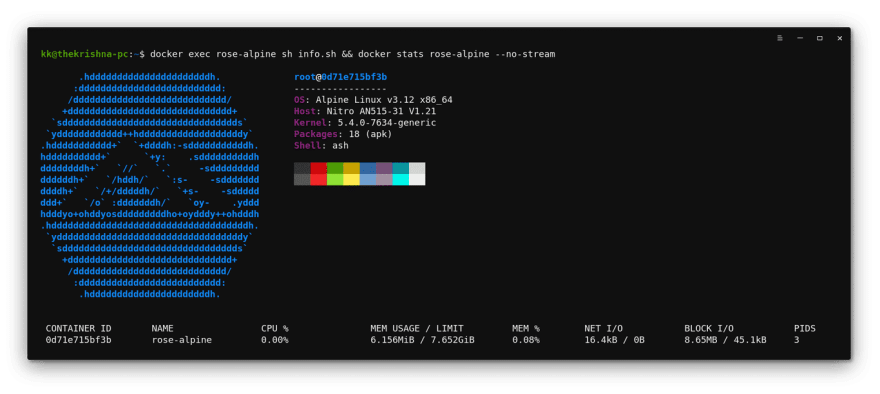
Task: Click the 'MEM %' column header
Action: click(526, 328)
